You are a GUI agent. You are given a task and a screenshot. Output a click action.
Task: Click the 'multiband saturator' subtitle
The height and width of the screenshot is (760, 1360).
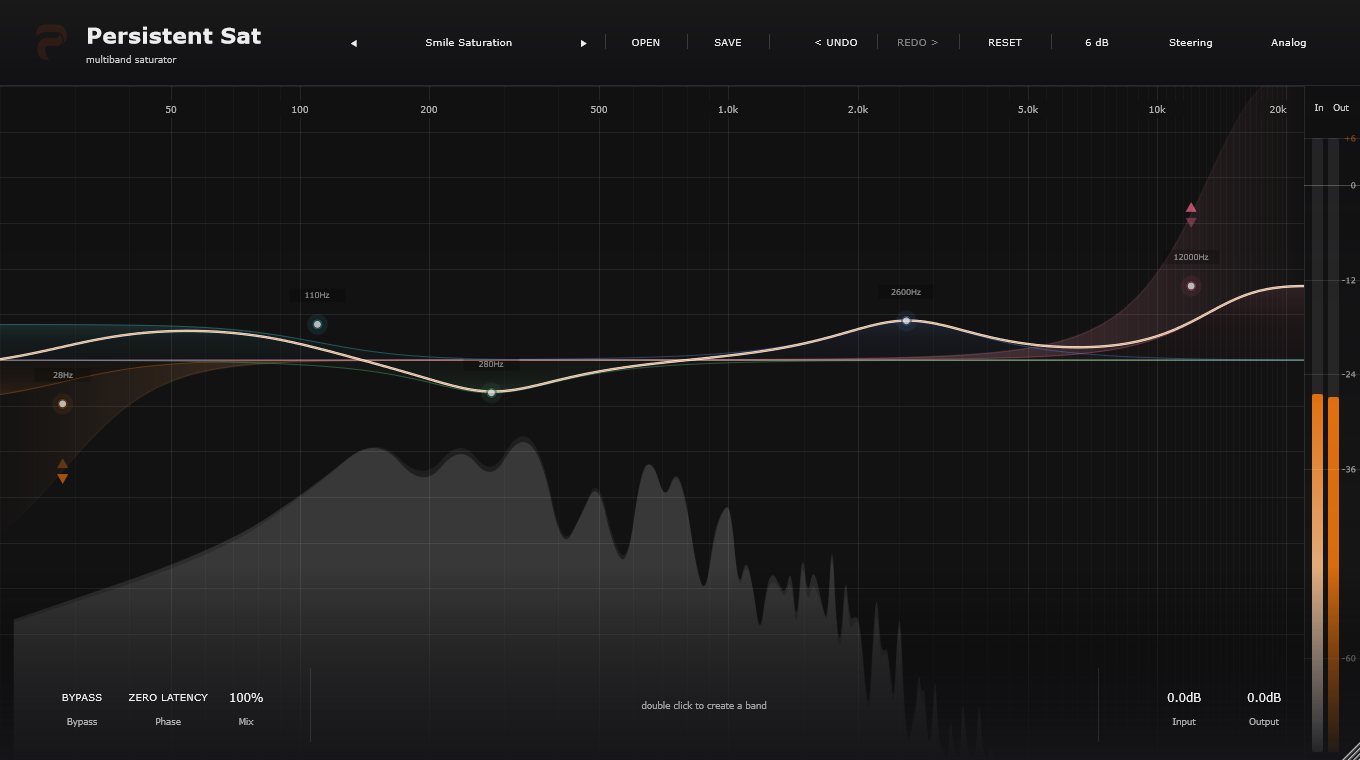point(131,60)
